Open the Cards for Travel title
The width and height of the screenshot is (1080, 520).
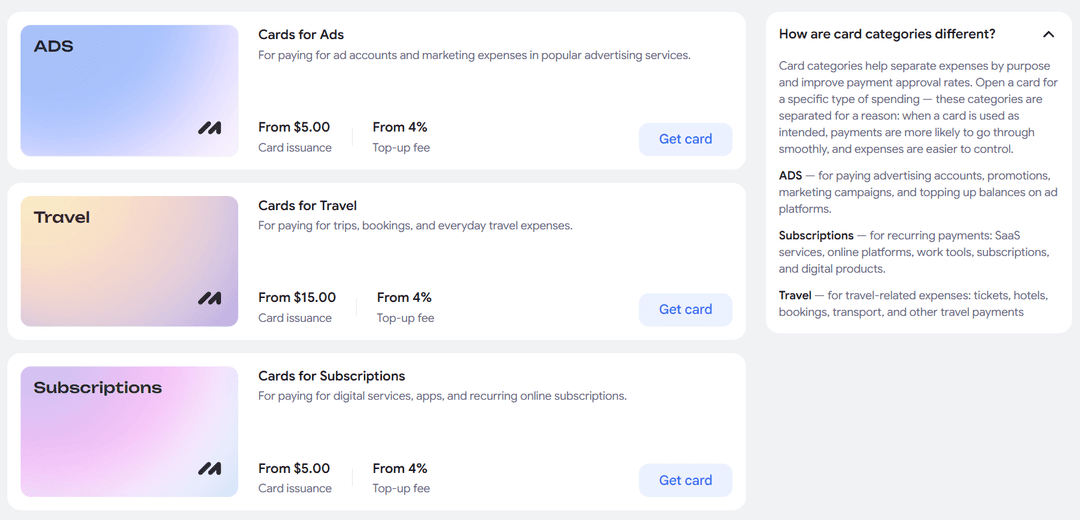point(307,205)
